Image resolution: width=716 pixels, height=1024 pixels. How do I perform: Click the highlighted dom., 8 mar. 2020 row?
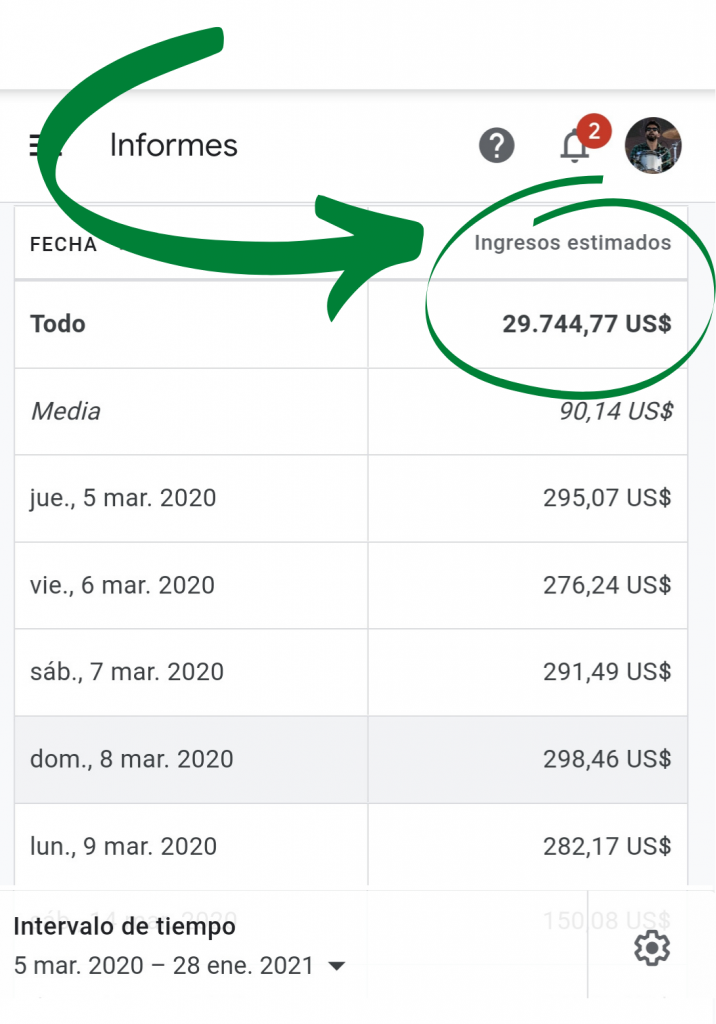click(351, 760)
